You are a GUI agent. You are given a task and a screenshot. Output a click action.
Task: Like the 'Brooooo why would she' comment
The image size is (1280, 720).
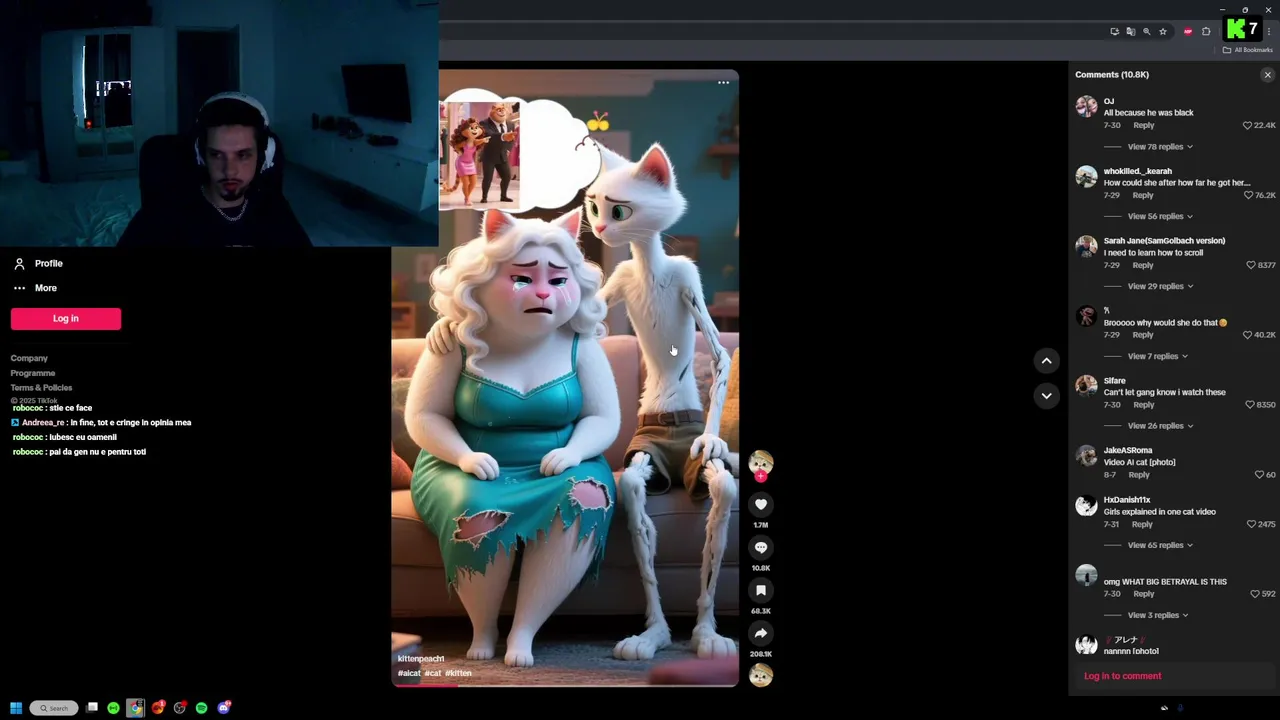[x=1247, y=335]
